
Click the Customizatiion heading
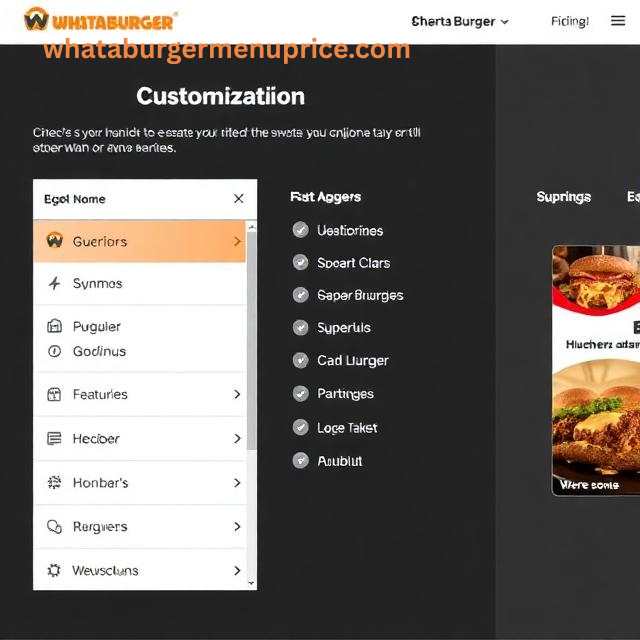click(x=220, y=96)
